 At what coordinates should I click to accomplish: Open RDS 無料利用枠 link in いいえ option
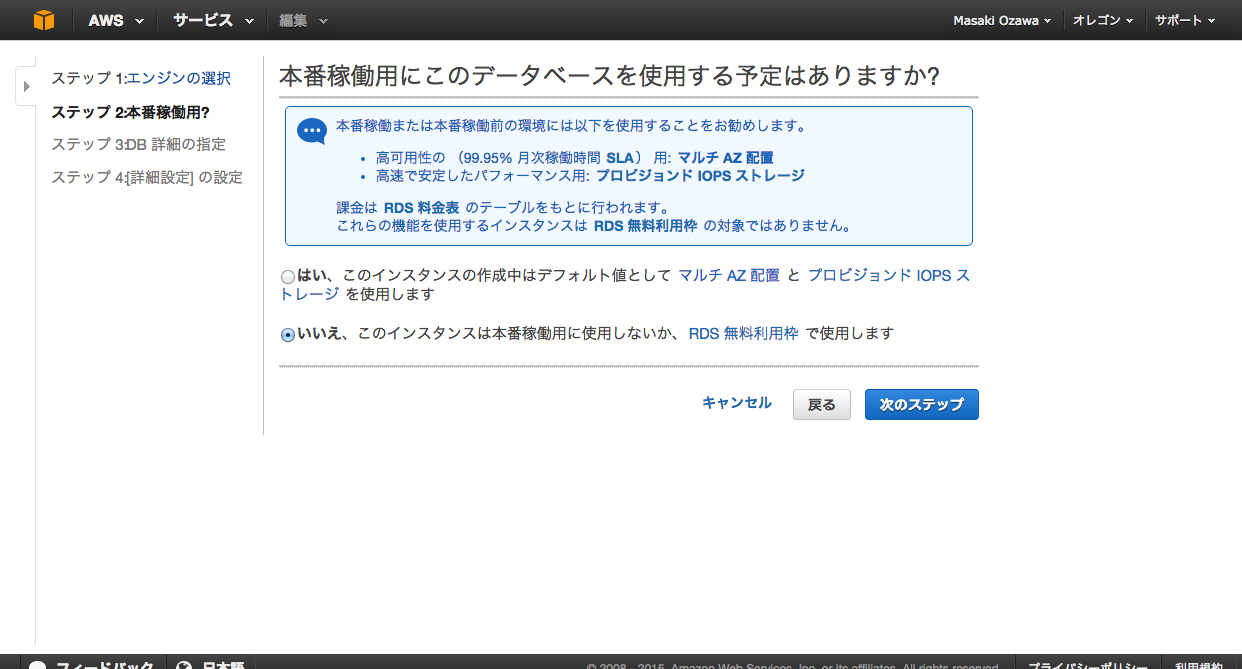coord(743,333)
